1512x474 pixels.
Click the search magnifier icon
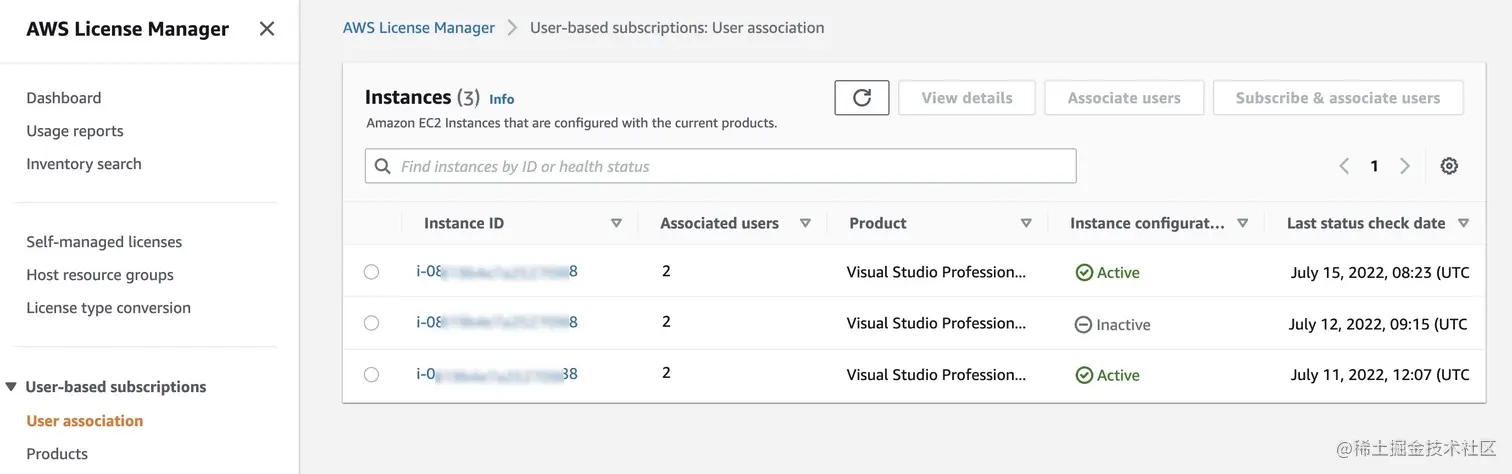[383, 166]
